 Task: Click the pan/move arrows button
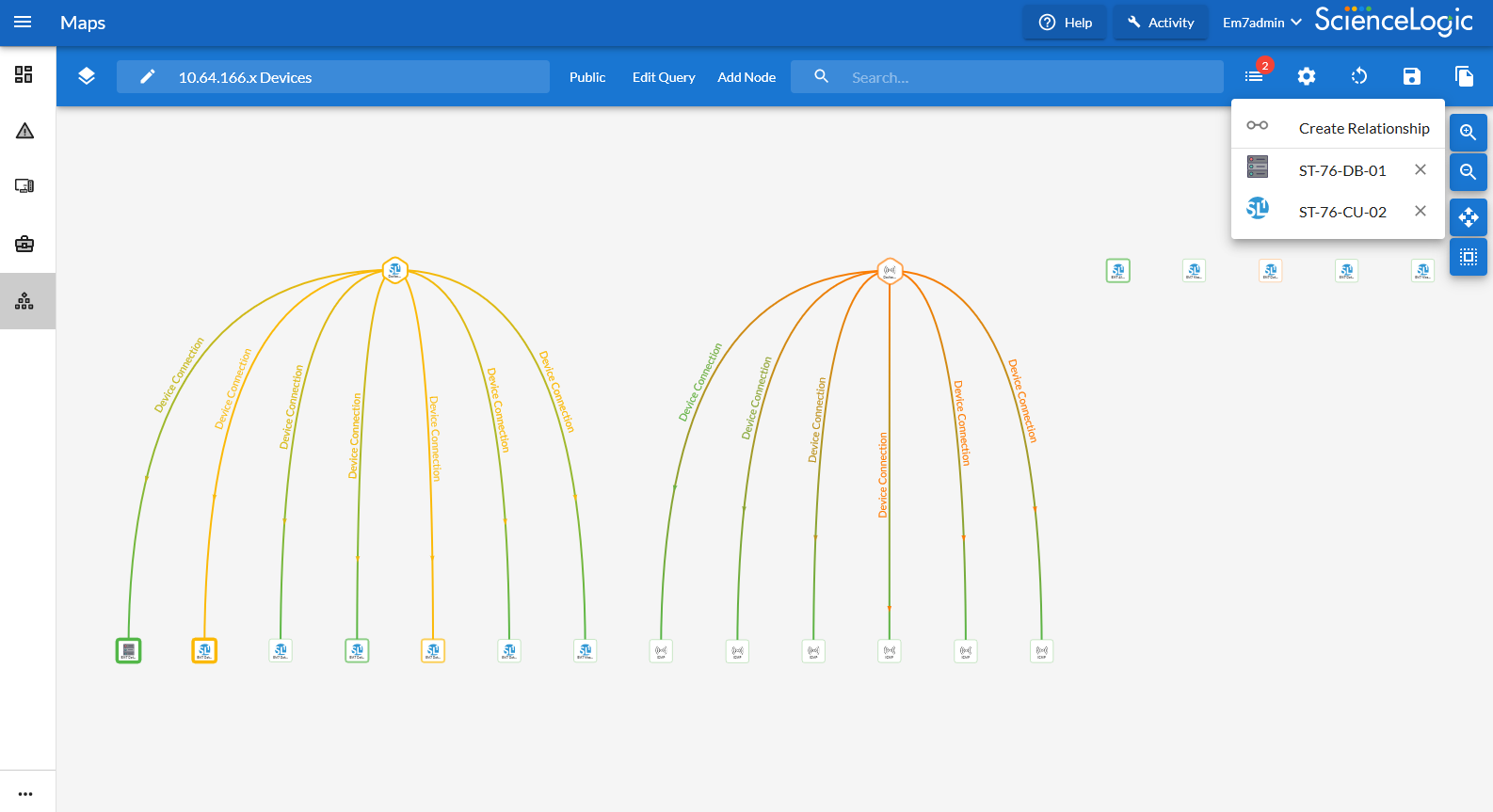(x=1468, y=217)
